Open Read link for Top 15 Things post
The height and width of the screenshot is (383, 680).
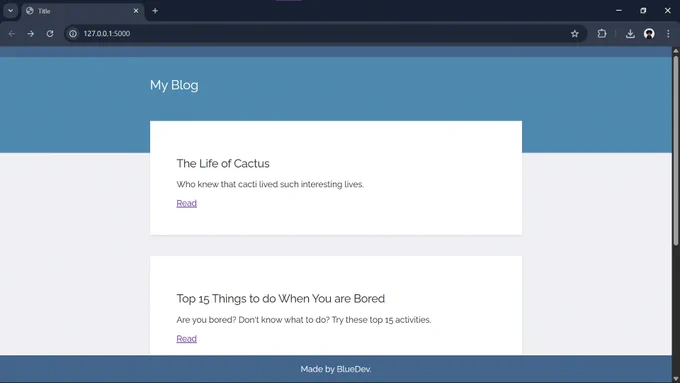click(x=186, y=339)
